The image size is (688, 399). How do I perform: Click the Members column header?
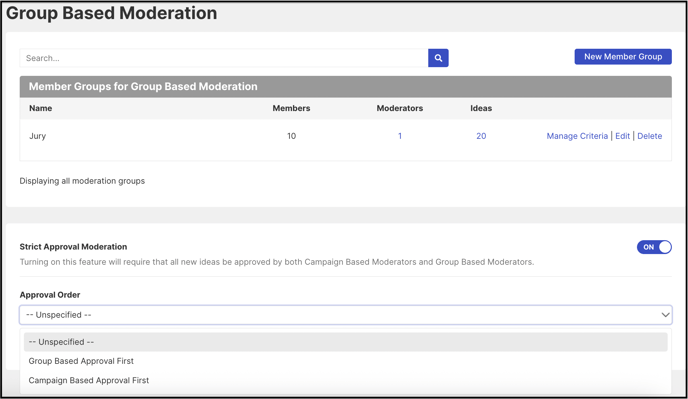click(291, 108)
